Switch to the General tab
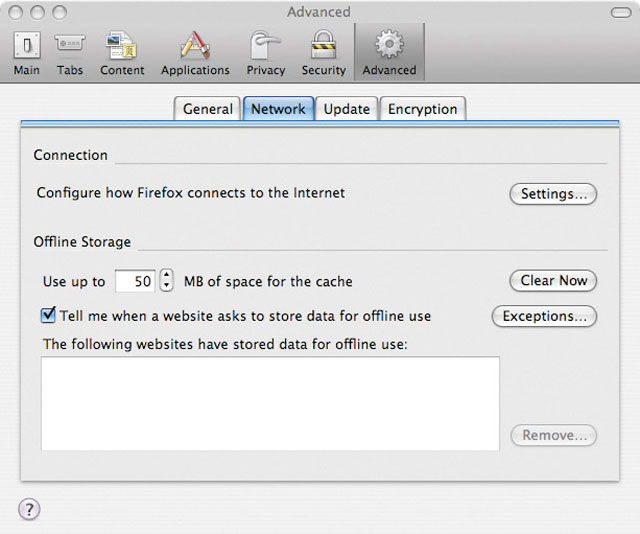 [x=207, y=109]
